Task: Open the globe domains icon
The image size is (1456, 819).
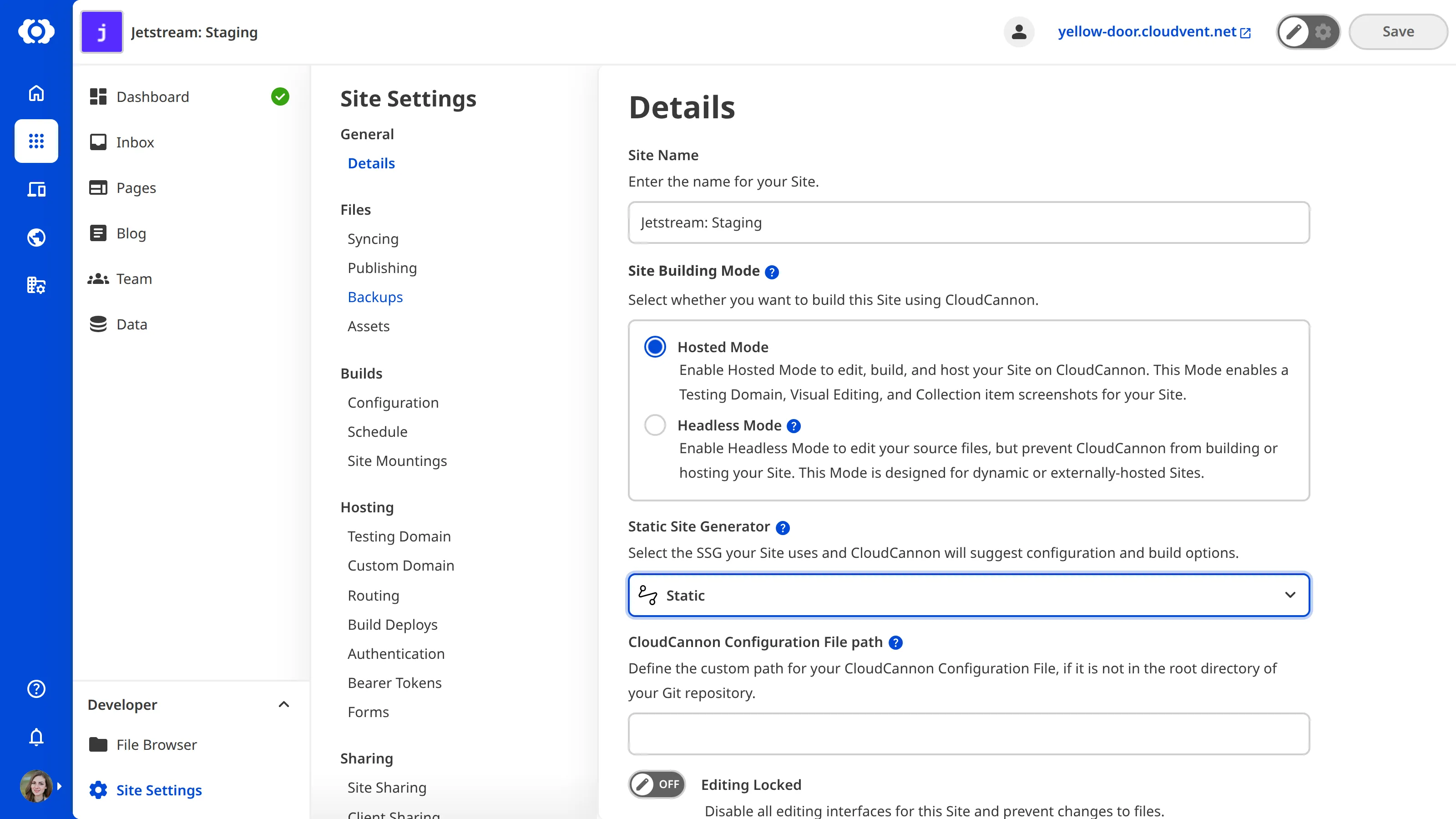Action: (36, 238)
